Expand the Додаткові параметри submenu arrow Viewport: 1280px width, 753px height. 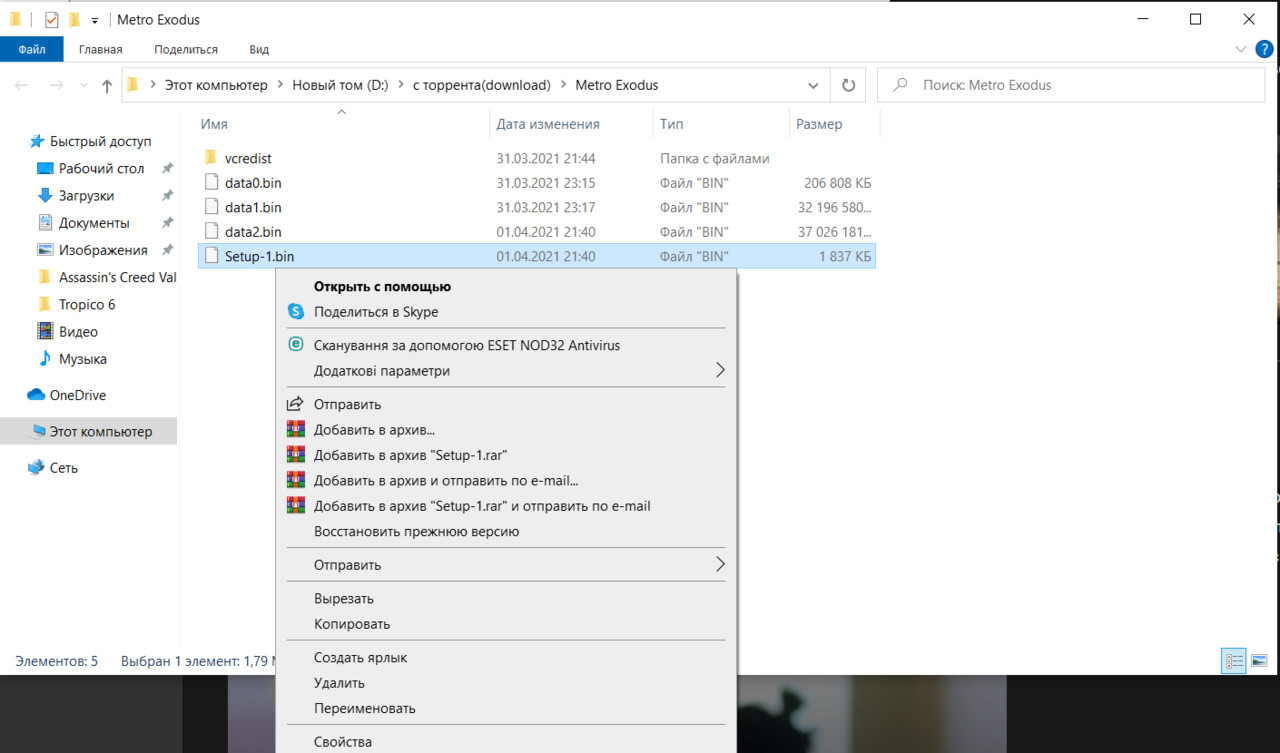click(x=720, y=371)
